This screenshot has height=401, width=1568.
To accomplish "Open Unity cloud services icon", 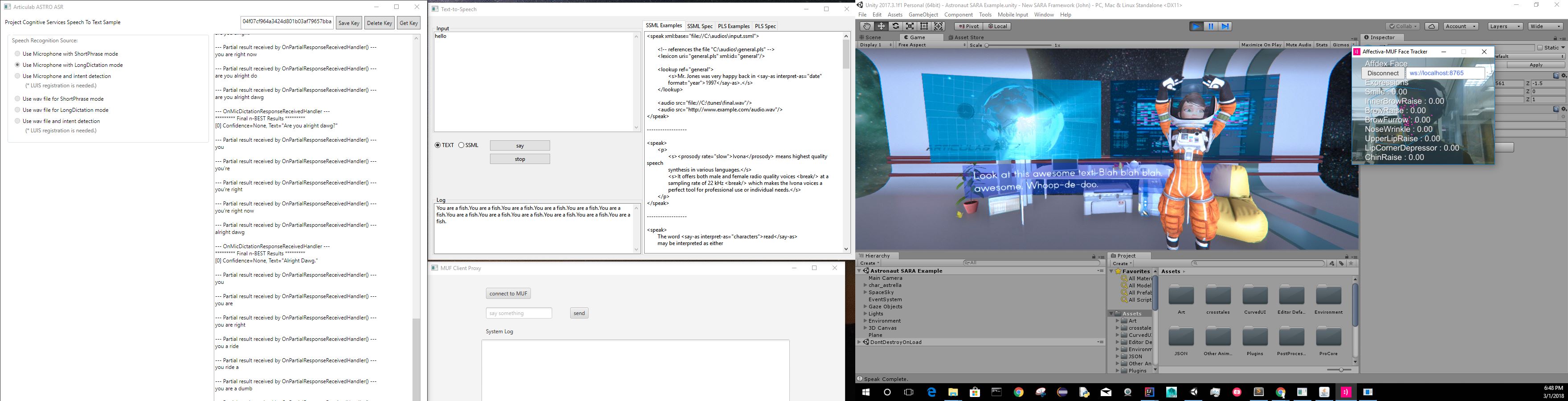I will pos(1432,26).
